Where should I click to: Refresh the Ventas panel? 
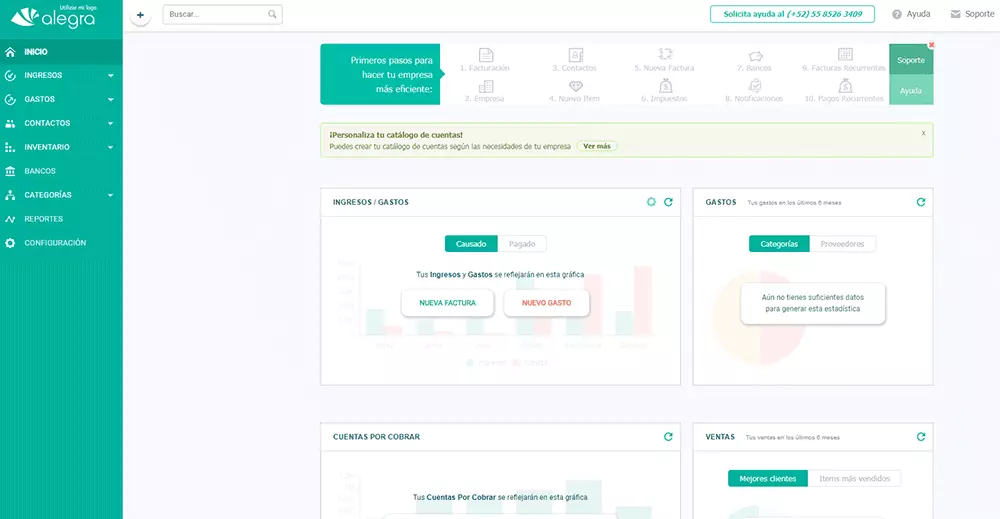pos(921,437)
